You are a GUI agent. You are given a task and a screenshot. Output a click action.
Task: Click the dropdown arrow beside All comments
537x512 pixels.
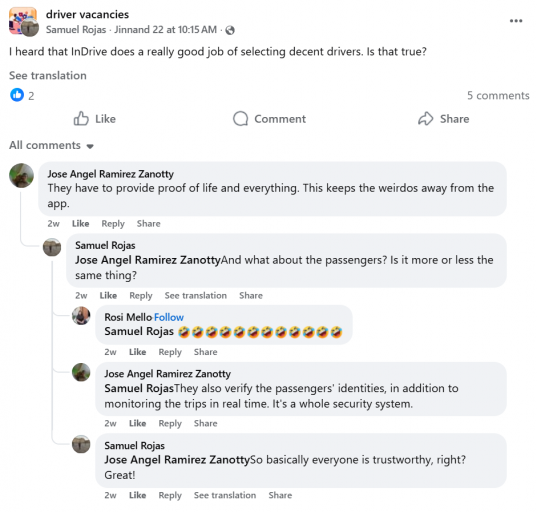tap(90, 146)
